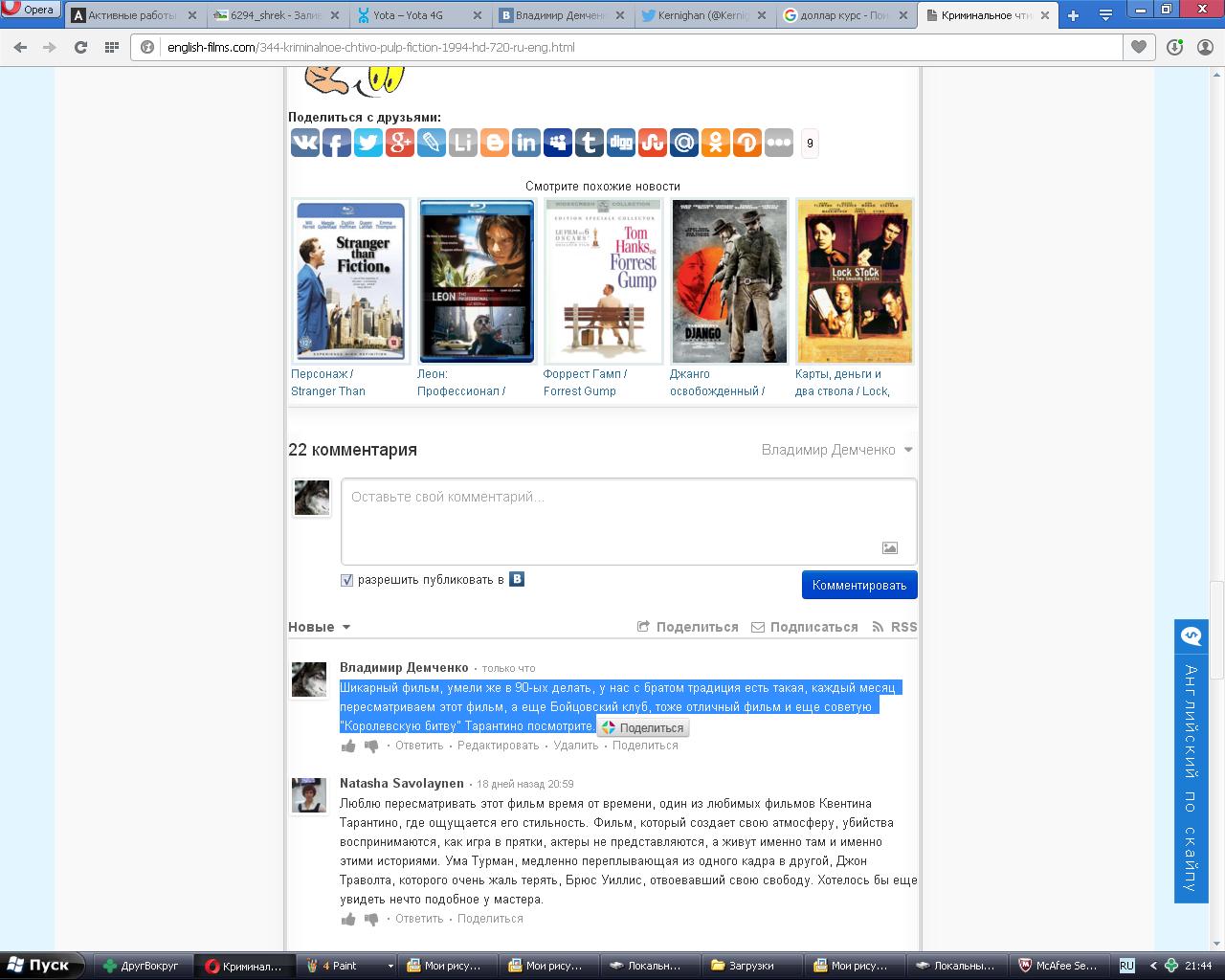Open the 'Stranger than Fiction' poster
1225x980 pixels.
pyautogui.click(x=351, y=281)
